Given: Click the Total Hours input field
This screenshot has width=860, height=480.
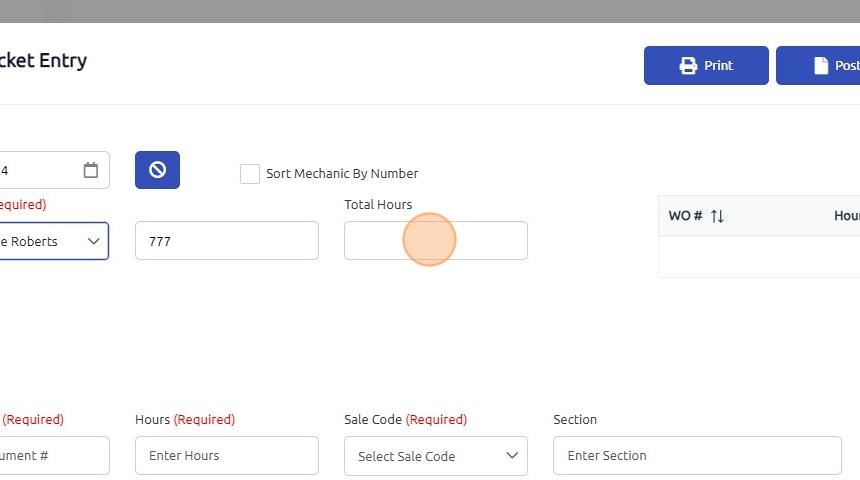Looking at the screenshot, I should (x=435, y=241).
